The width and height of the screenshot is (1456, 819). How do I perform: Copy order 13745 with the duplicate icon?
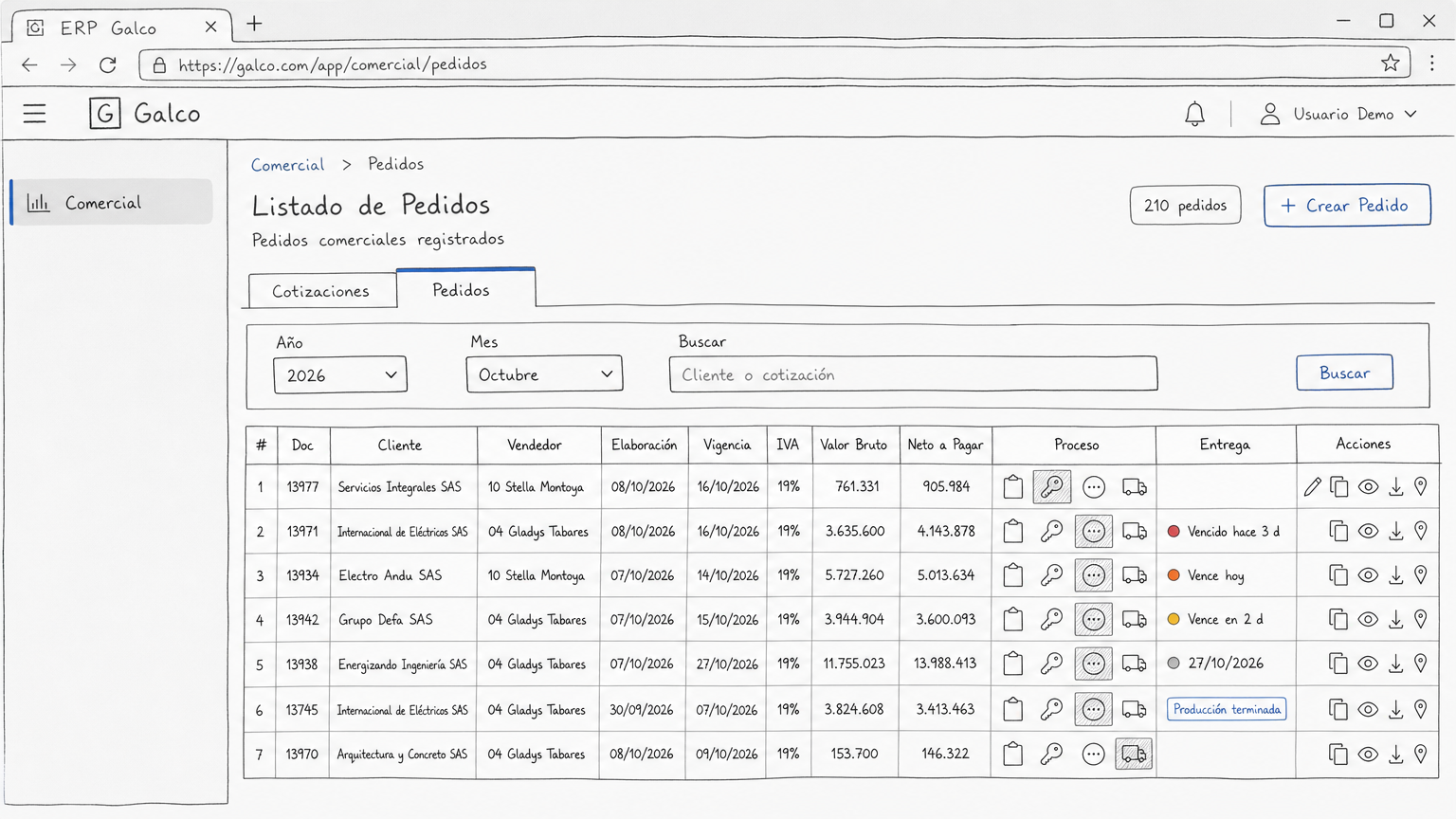click(x=1338, y=709)
